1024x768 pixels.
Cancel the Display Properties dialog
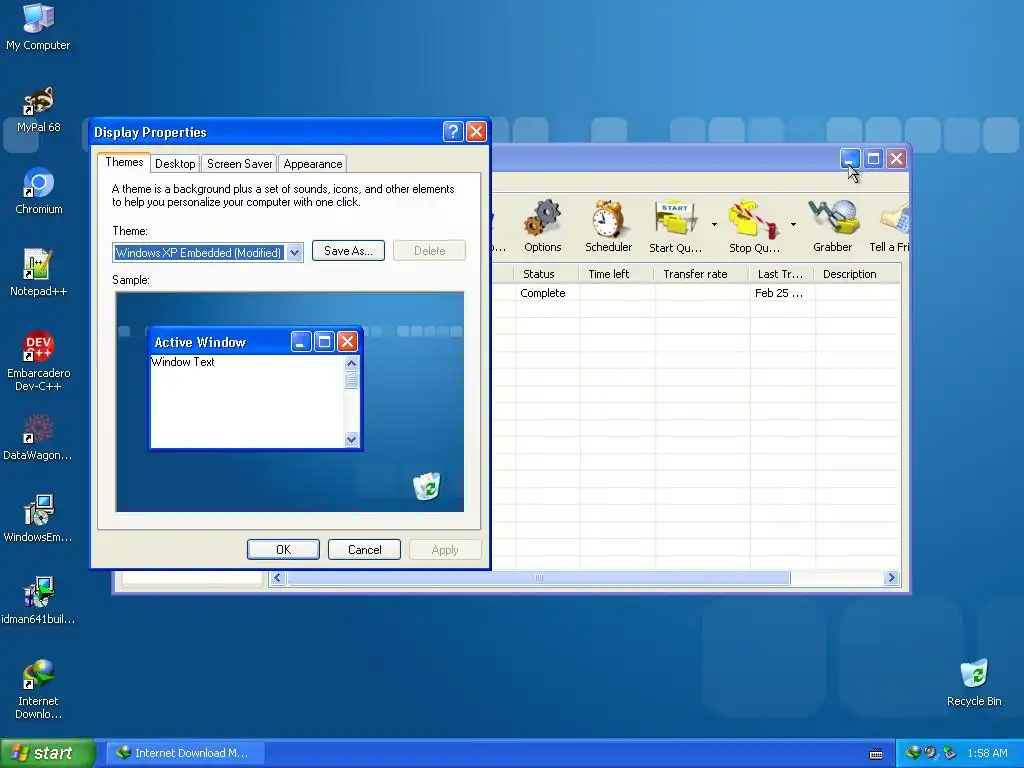tap(364, 550)
